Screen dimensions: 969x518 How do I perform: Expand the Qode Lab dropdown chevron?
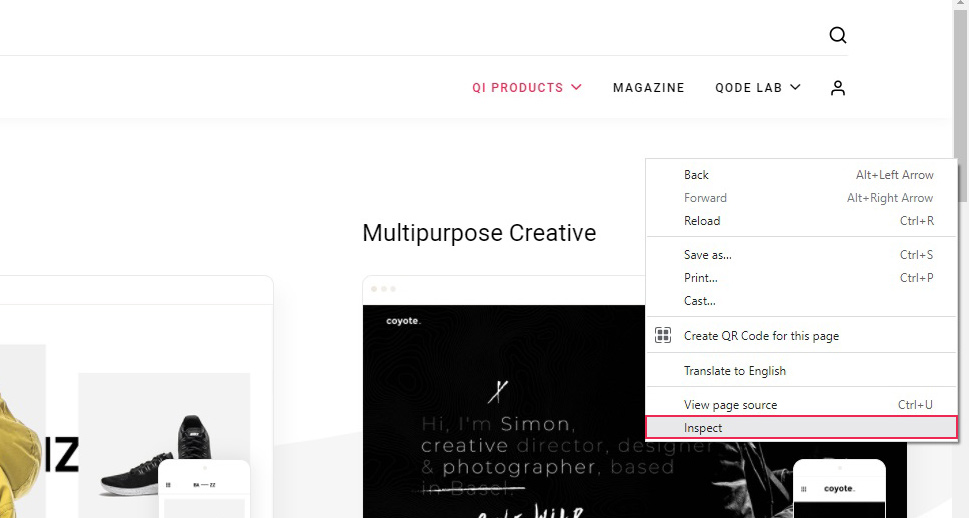795,87
